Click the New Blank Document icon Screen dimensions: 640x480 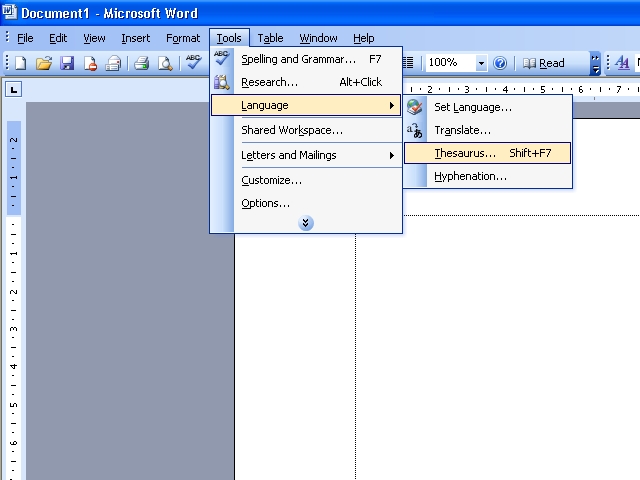pyautogui.click(x=20, y=63)
